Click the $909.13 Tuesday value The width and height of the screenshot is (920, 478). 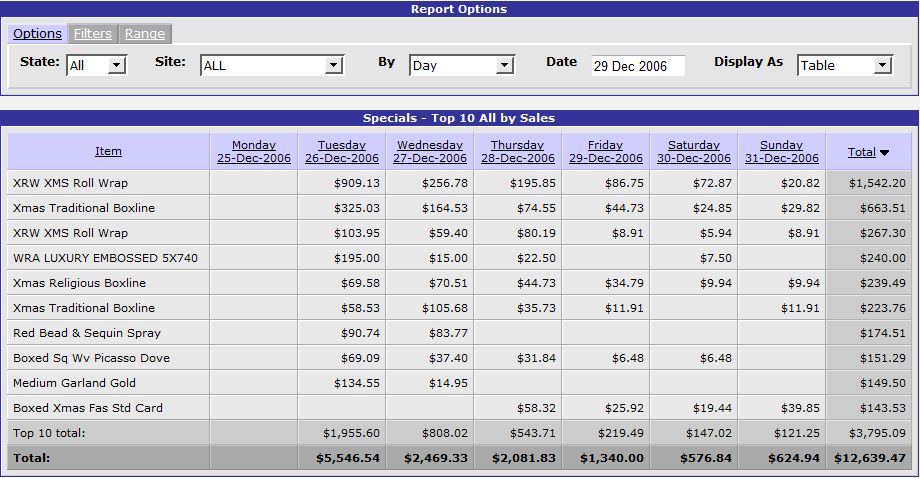pyautogui.click(x=357, y=183)
